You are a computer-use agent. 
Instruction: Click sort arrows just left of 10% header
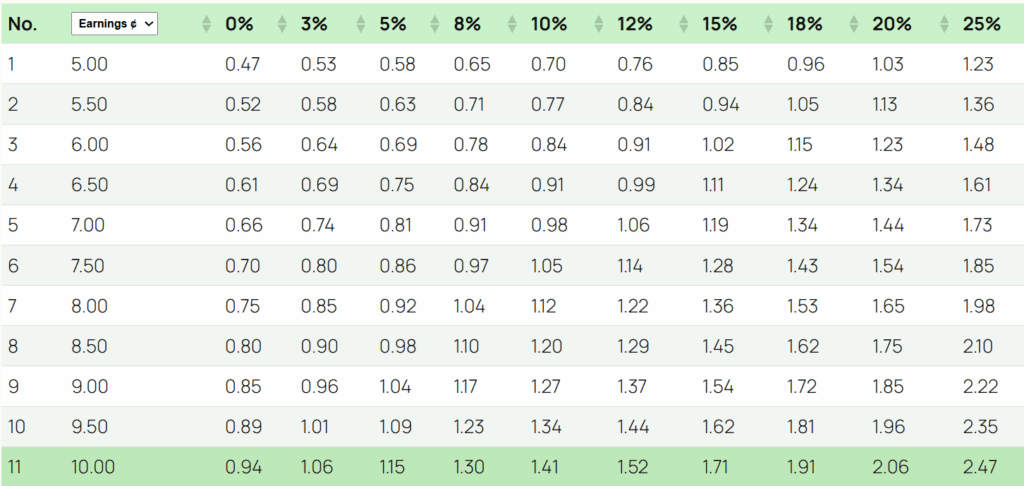click(513, 24)
